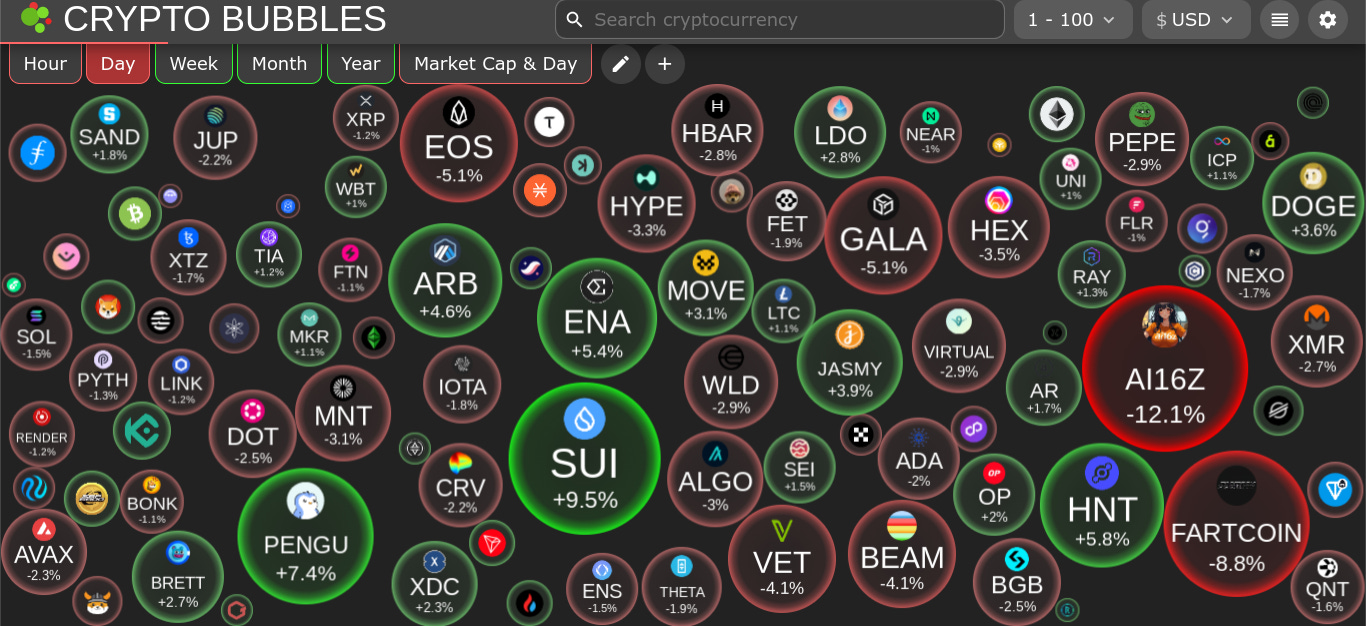Select the NEXO bubble
Image resolution: width=1366 pixels, height=626 pixels.
tap(1254, 272)
